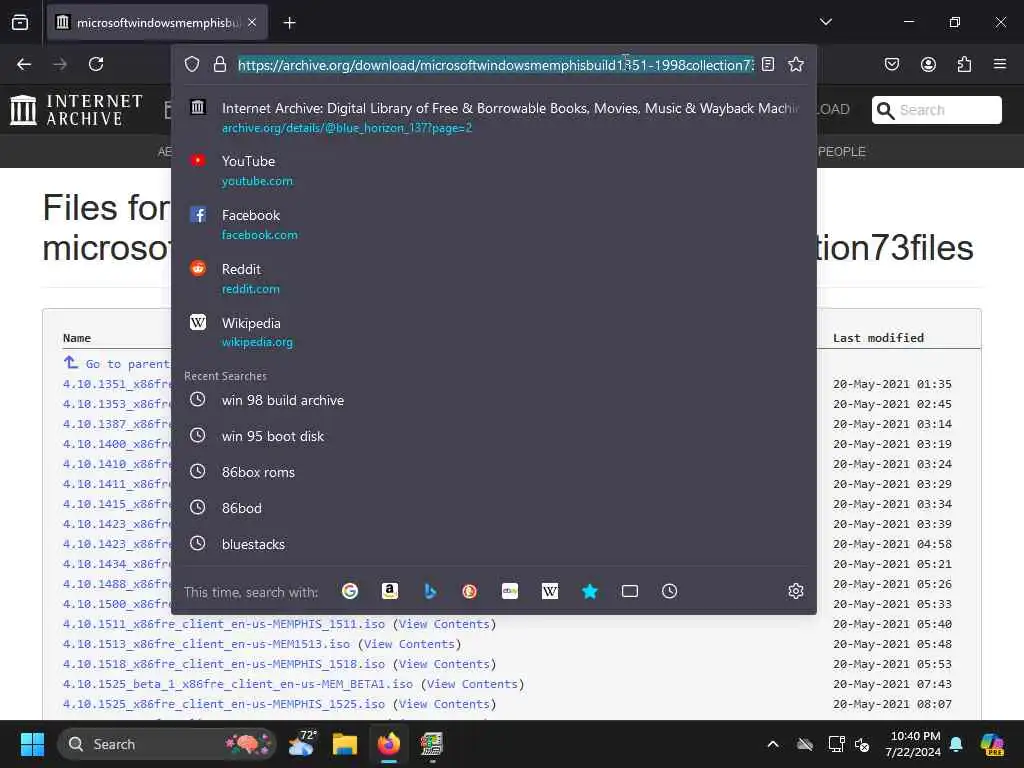Bookmark this page with star icon

795,64
